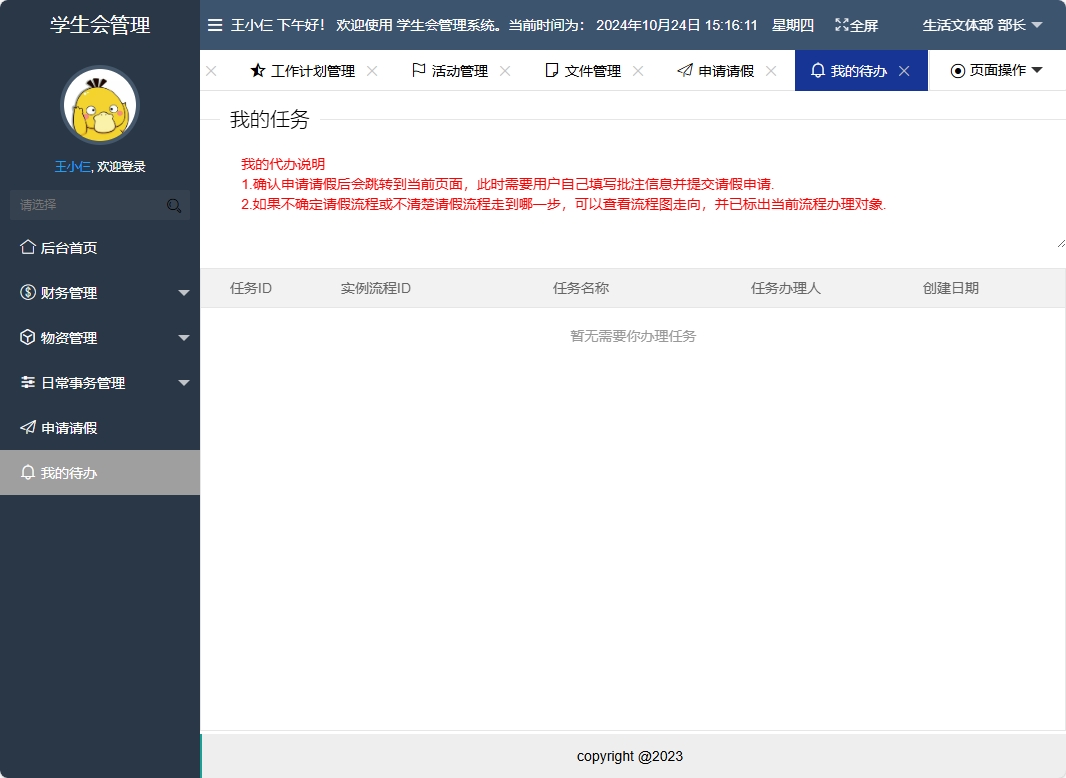Click the bell icon beside 我的待办
This screenshot has height=778, width=1066.
pos(27,472)
